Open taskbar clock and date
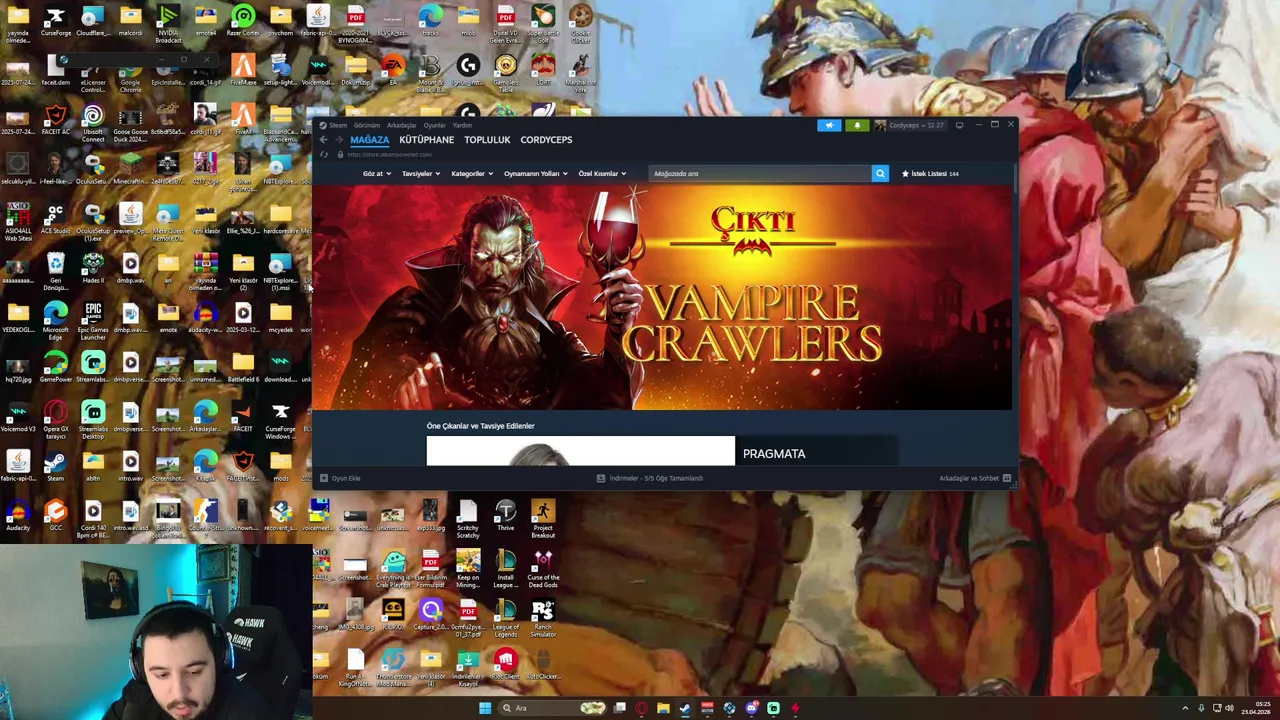 1256,708
